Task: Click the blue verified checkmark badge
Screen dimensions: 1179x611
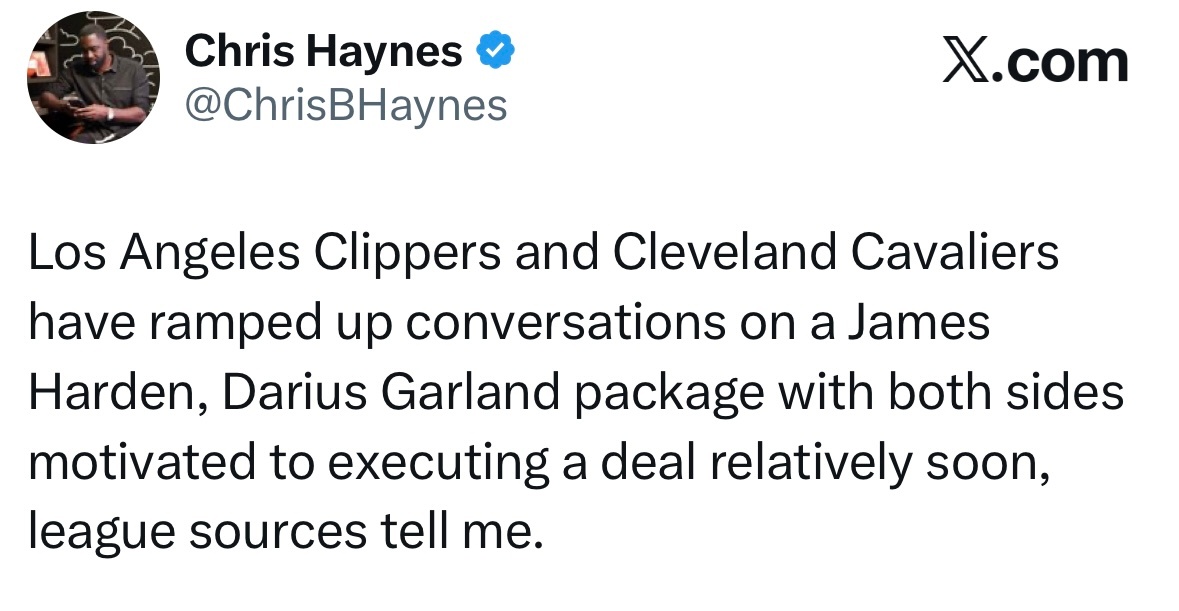Action: tap(496, 50)
